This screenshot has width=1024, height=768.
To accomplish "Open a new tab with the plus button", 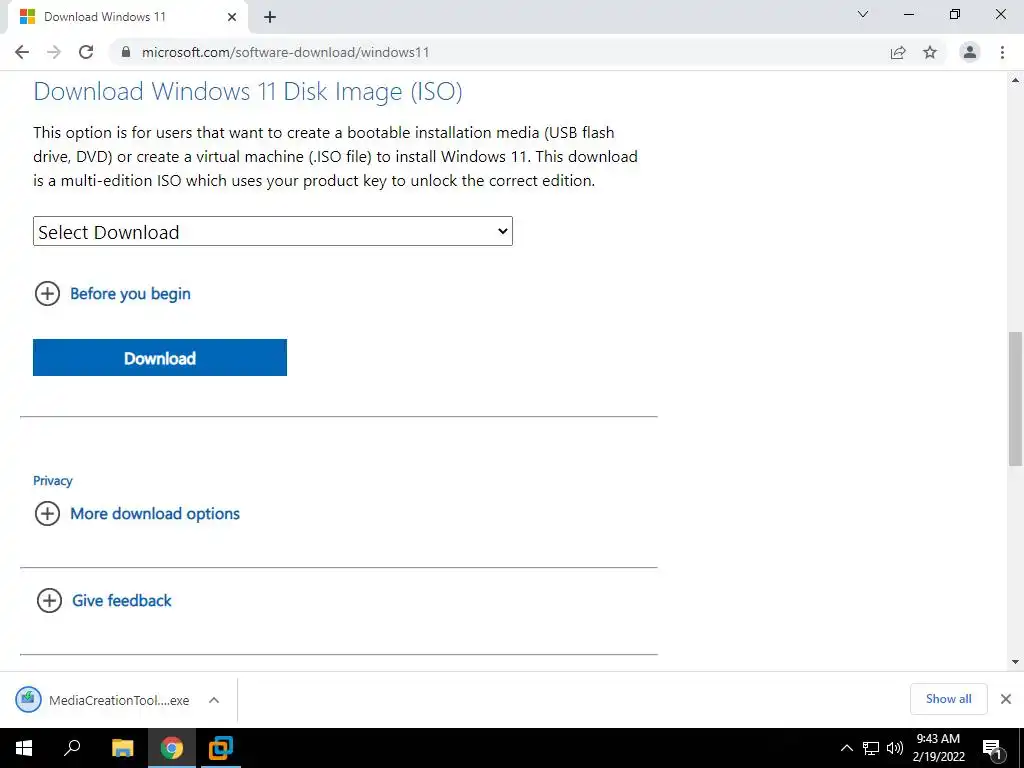I will (270, 17).
